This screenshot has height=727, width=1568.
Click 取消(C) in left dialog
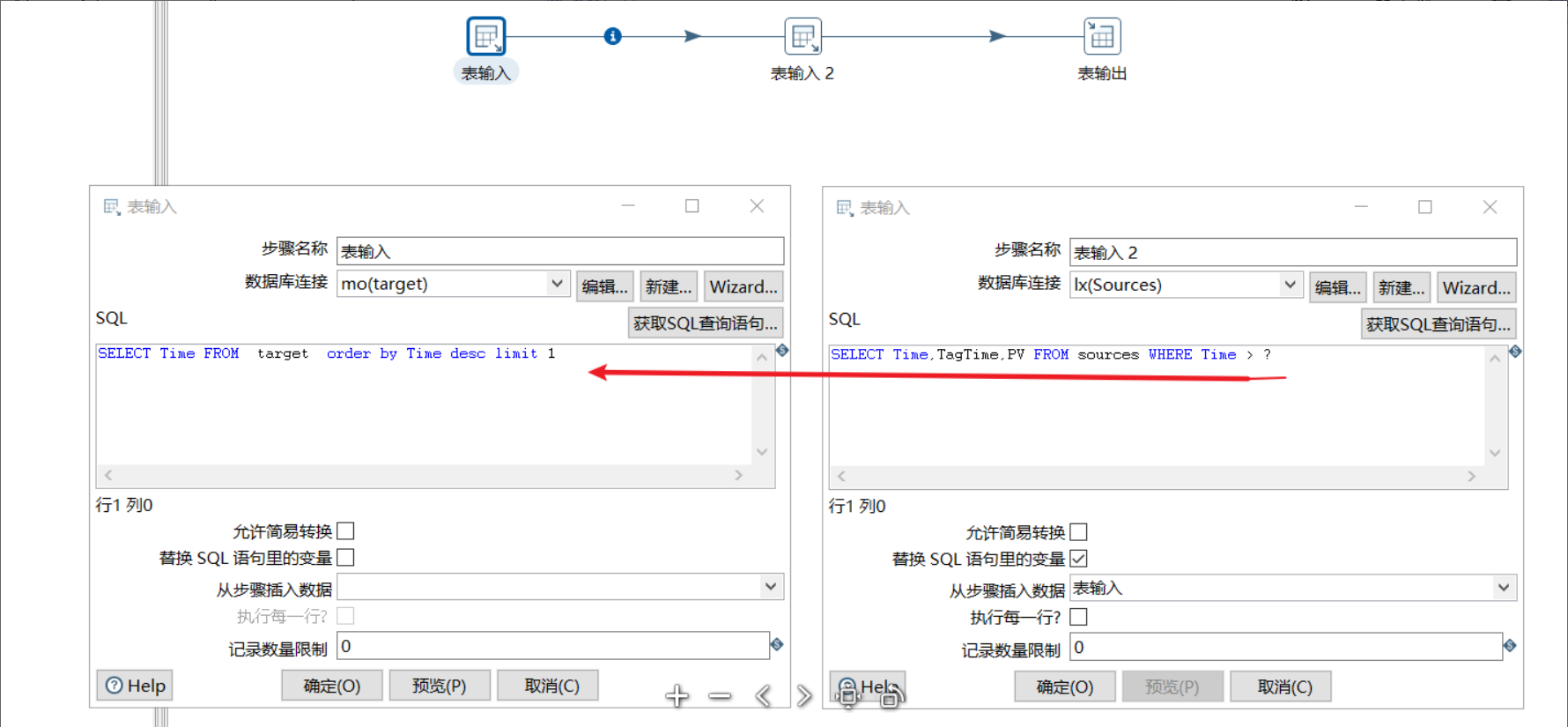click(x=548, y=686)
